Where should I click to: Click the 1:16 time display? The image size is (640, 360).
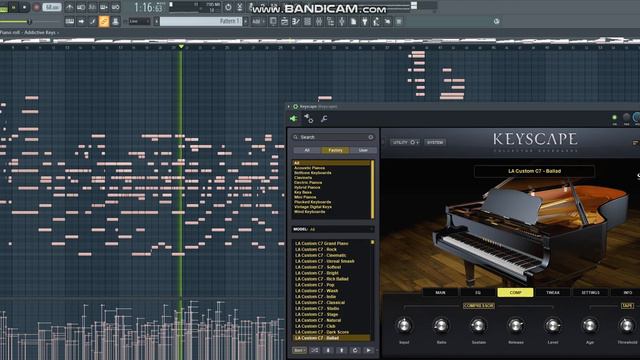click(x=148, y=7)
